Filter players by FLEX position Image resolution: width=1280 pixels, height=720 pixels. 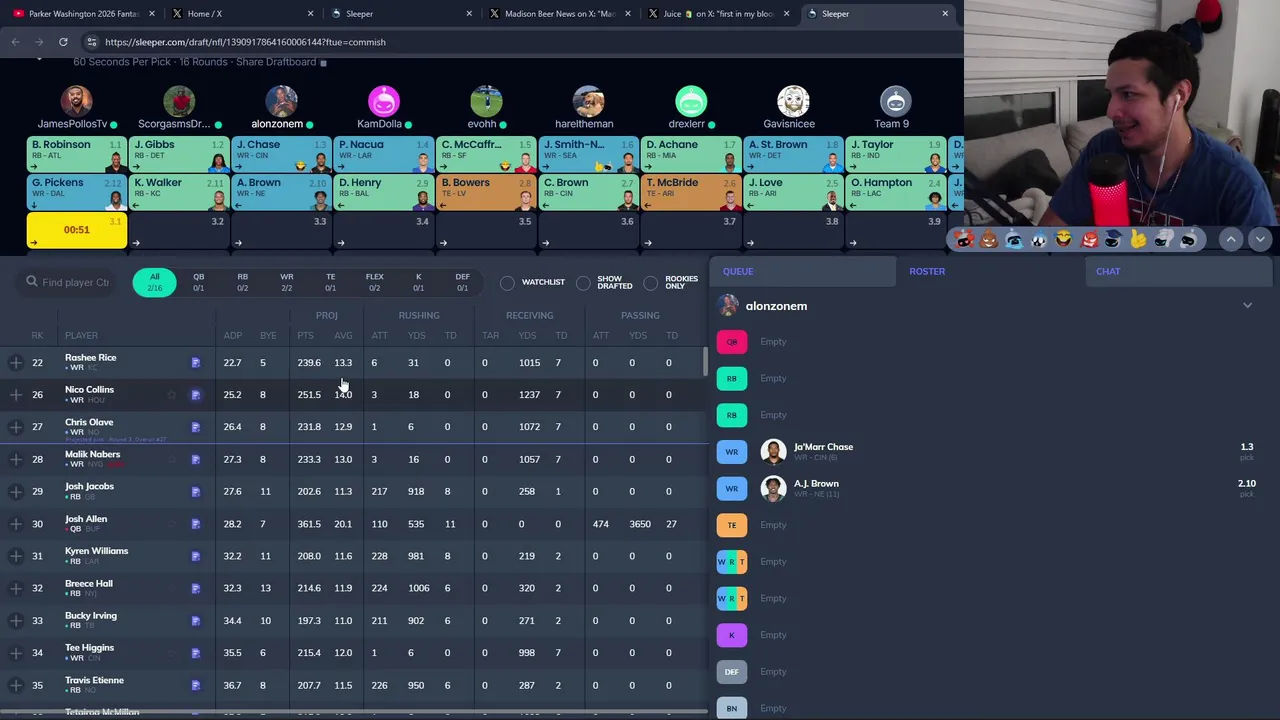374,282
